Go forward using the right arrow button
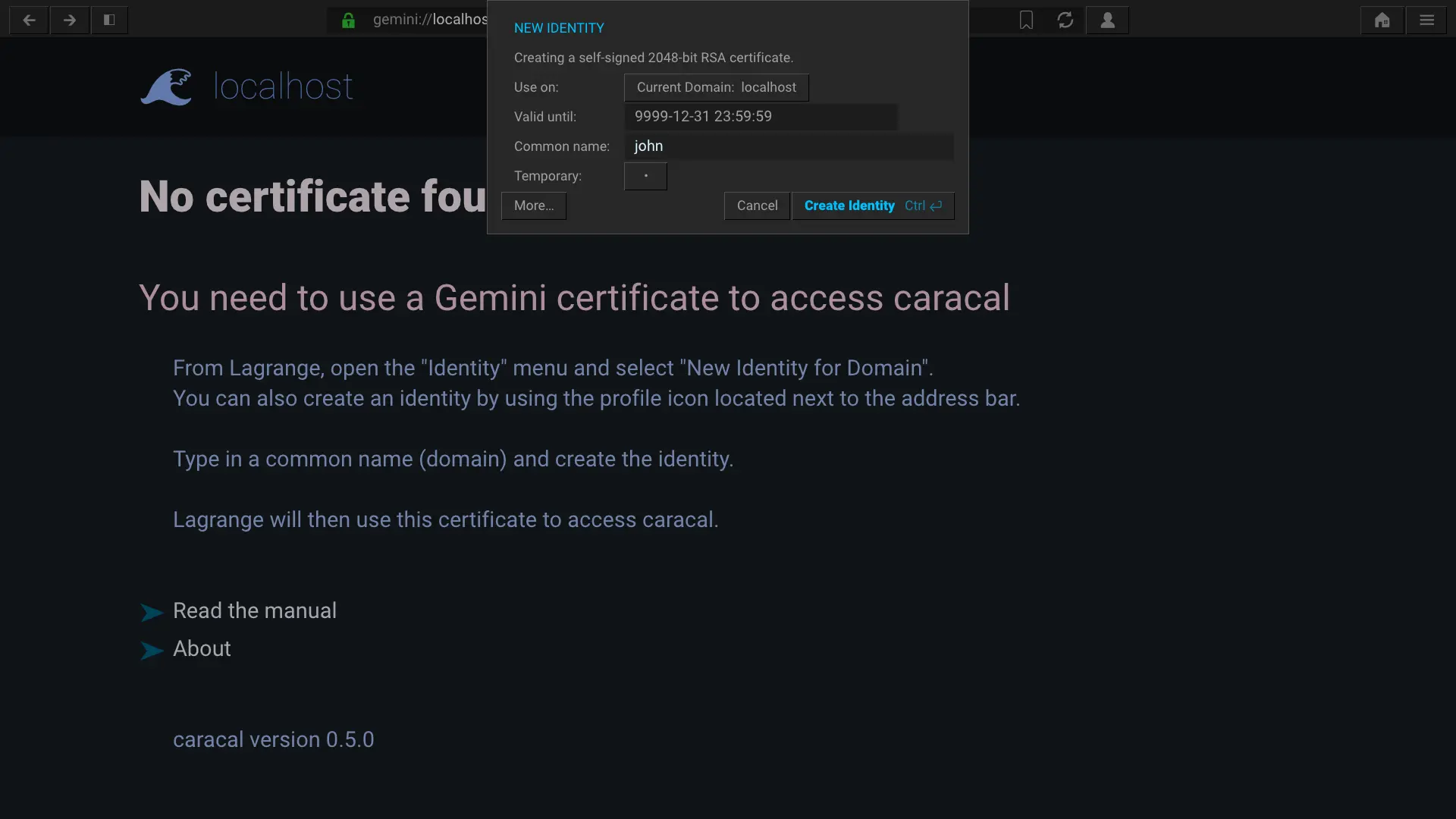The width and height of the screenshot is (1456, 819). 70,20
